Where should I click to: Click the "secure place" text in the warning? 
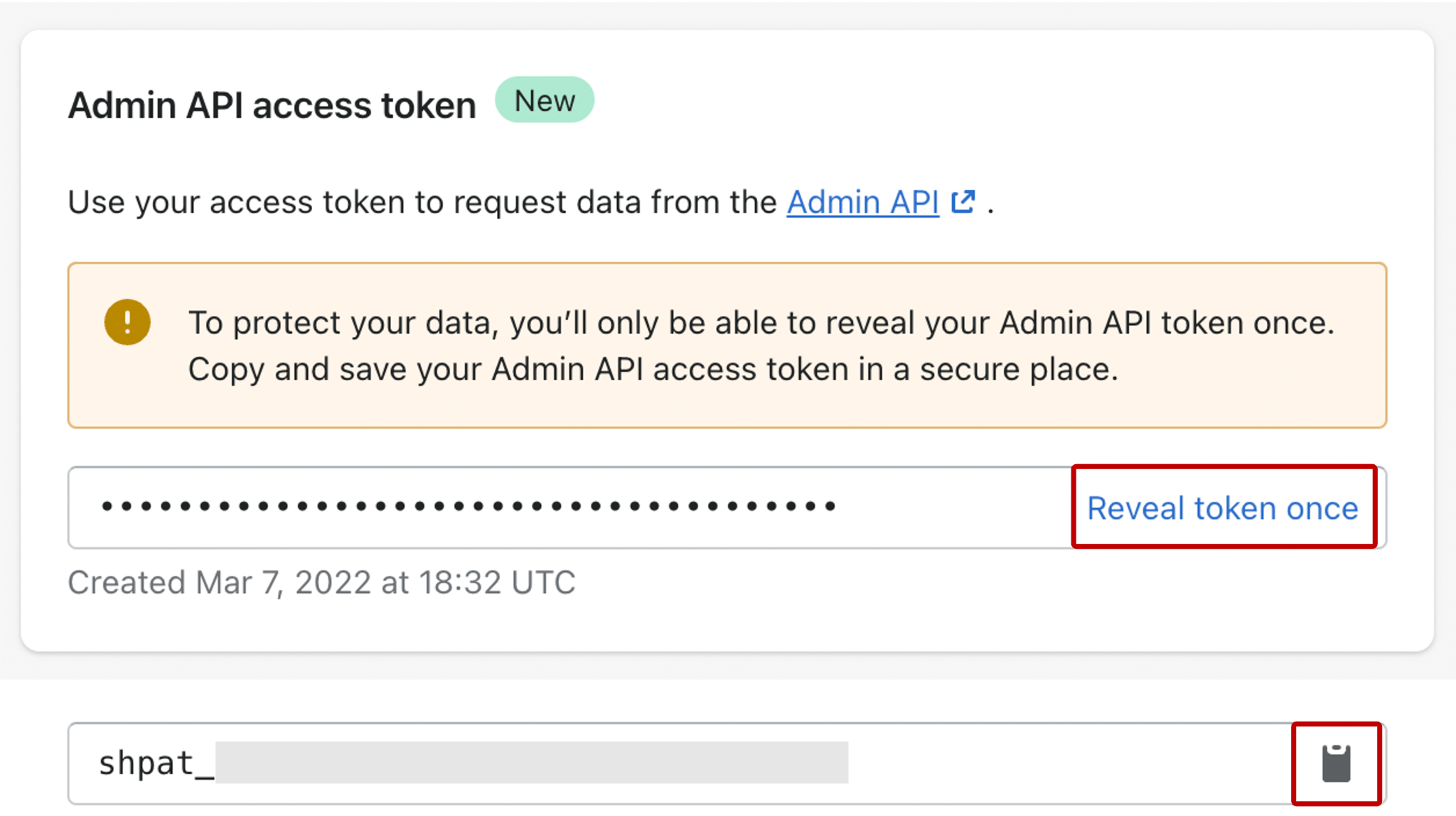point(1018,370)
